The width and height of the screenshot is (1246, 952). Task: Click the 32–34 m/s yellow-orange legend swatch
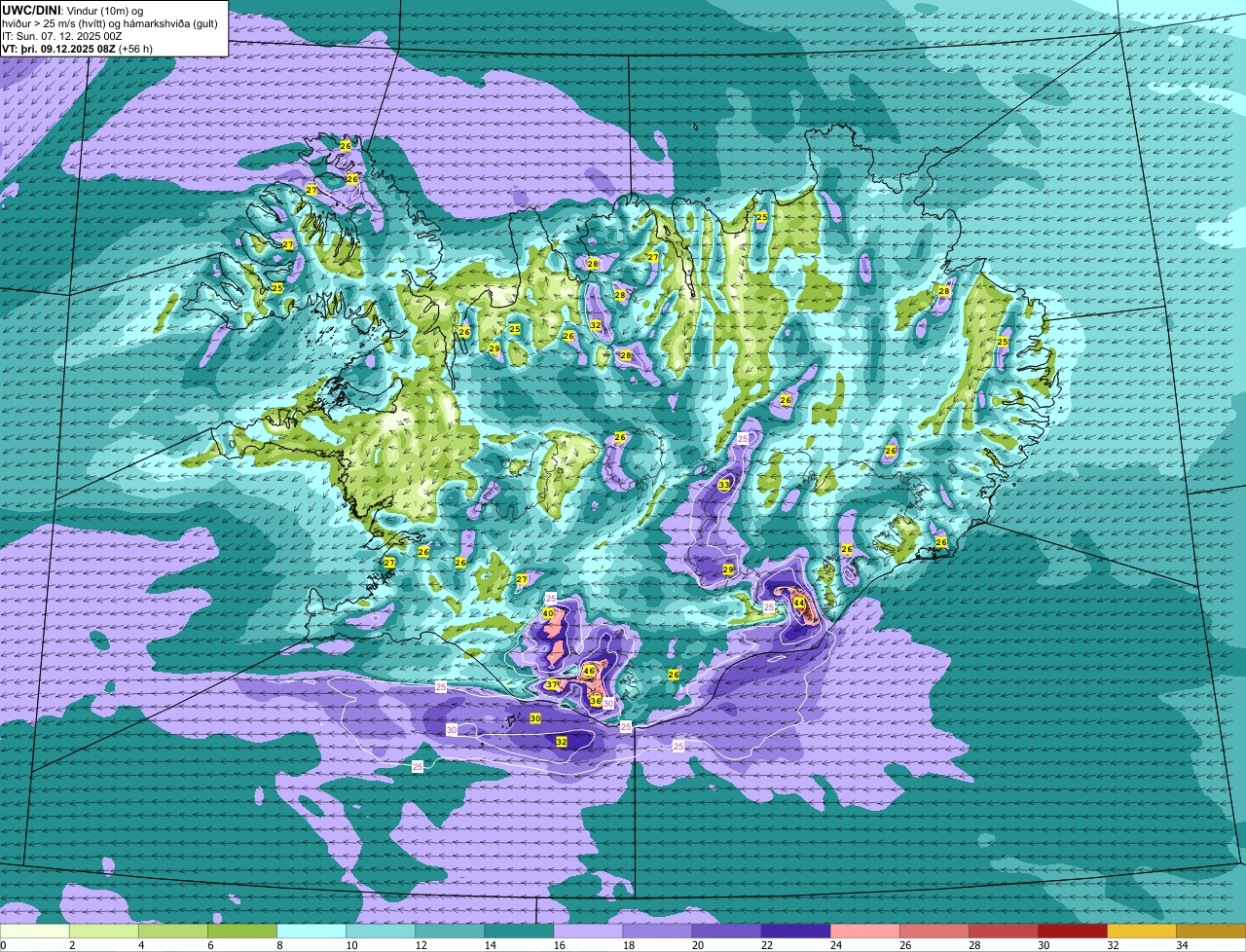click(1141, 932)
